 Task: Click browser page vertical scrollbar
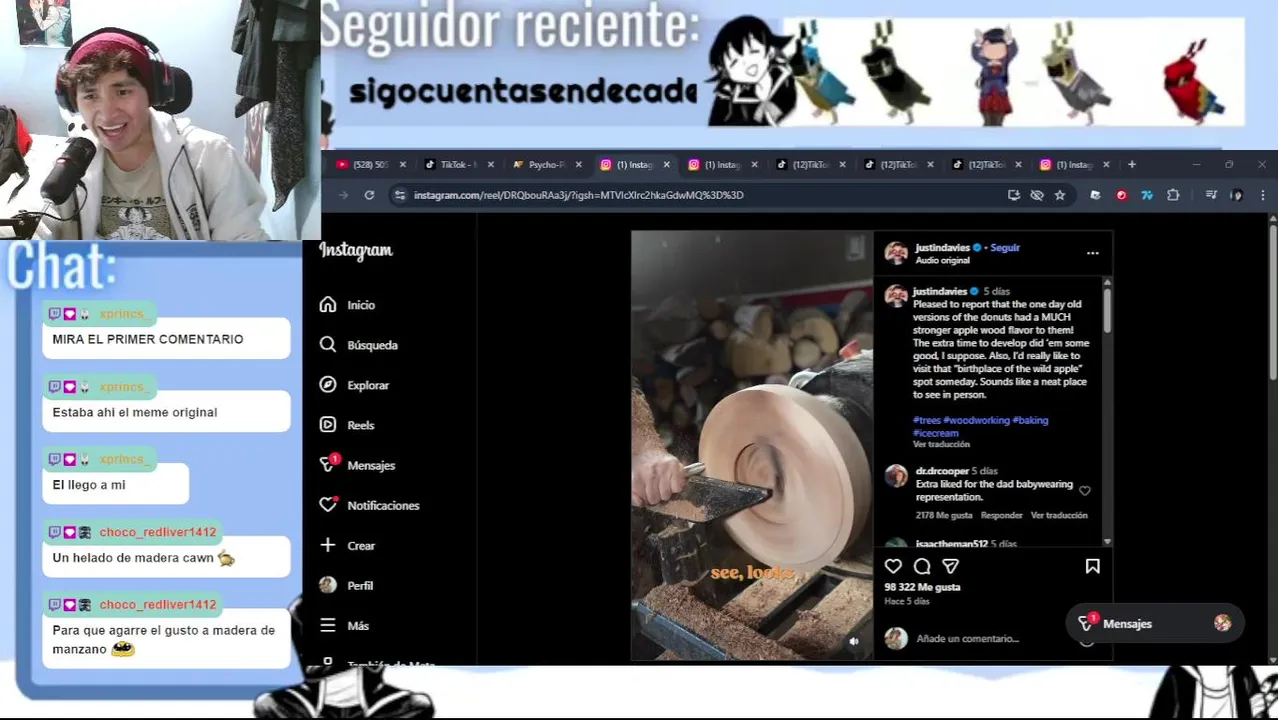(x=1272, y=302)
